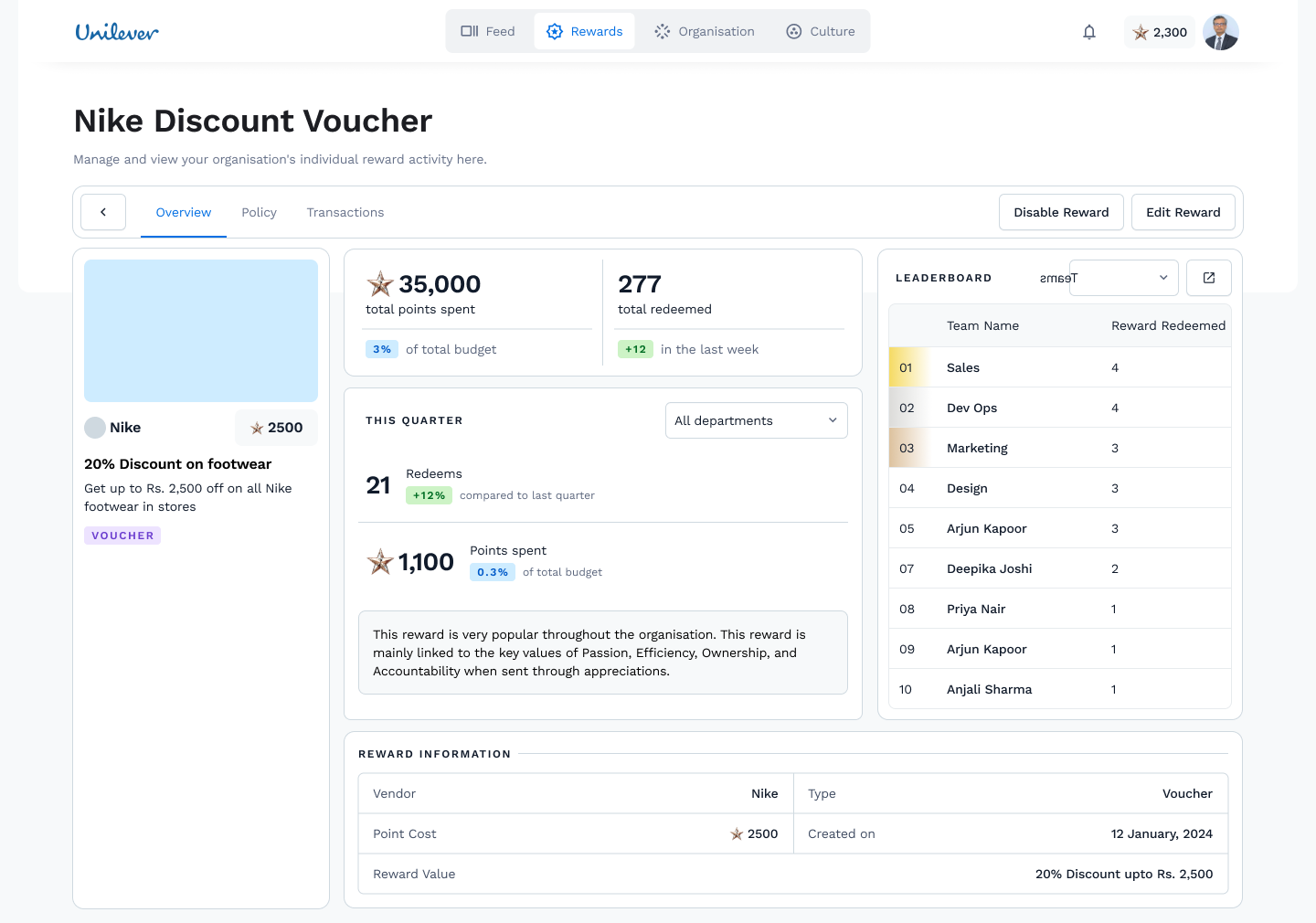Click the star icon beside 1,100
Viewport: 1316px width, 923px height.
(380, 562)
